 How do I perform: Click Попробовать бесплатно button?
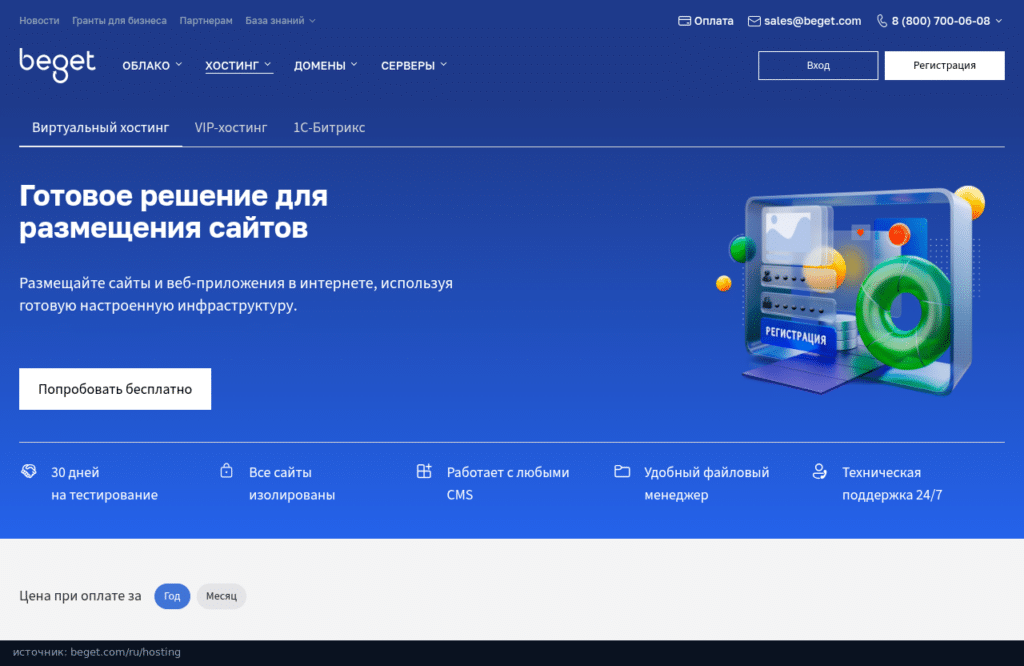pos(115,389)
